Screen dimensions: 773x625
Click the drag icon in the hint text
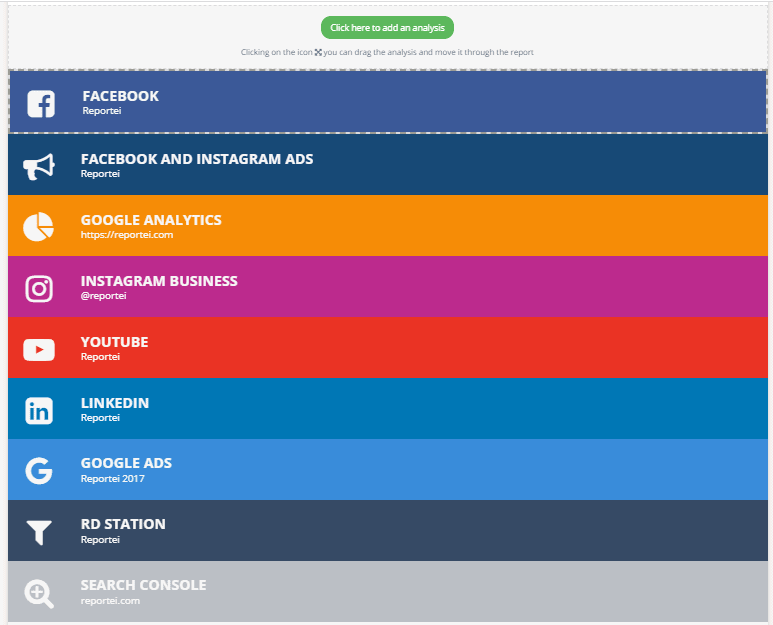(x=318, y=52)
